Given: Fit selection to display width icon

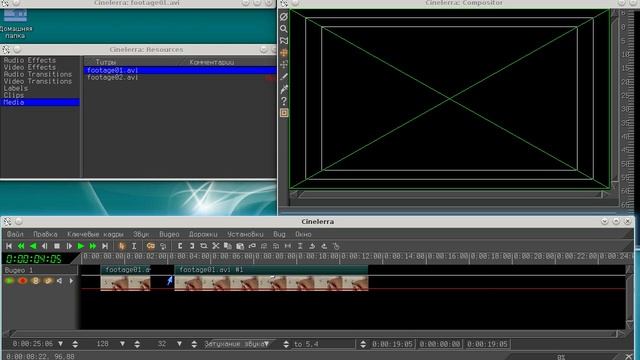Looking at the screenshot, I should click(x=288, y=246).
